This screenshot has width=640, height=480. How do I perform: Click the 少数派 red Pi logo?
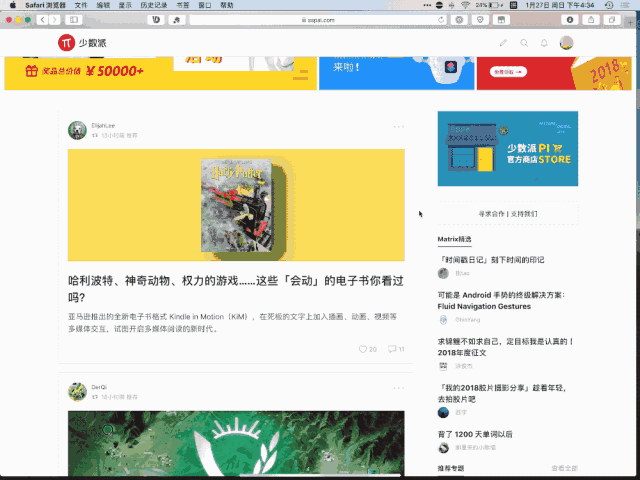pos(66,42)
